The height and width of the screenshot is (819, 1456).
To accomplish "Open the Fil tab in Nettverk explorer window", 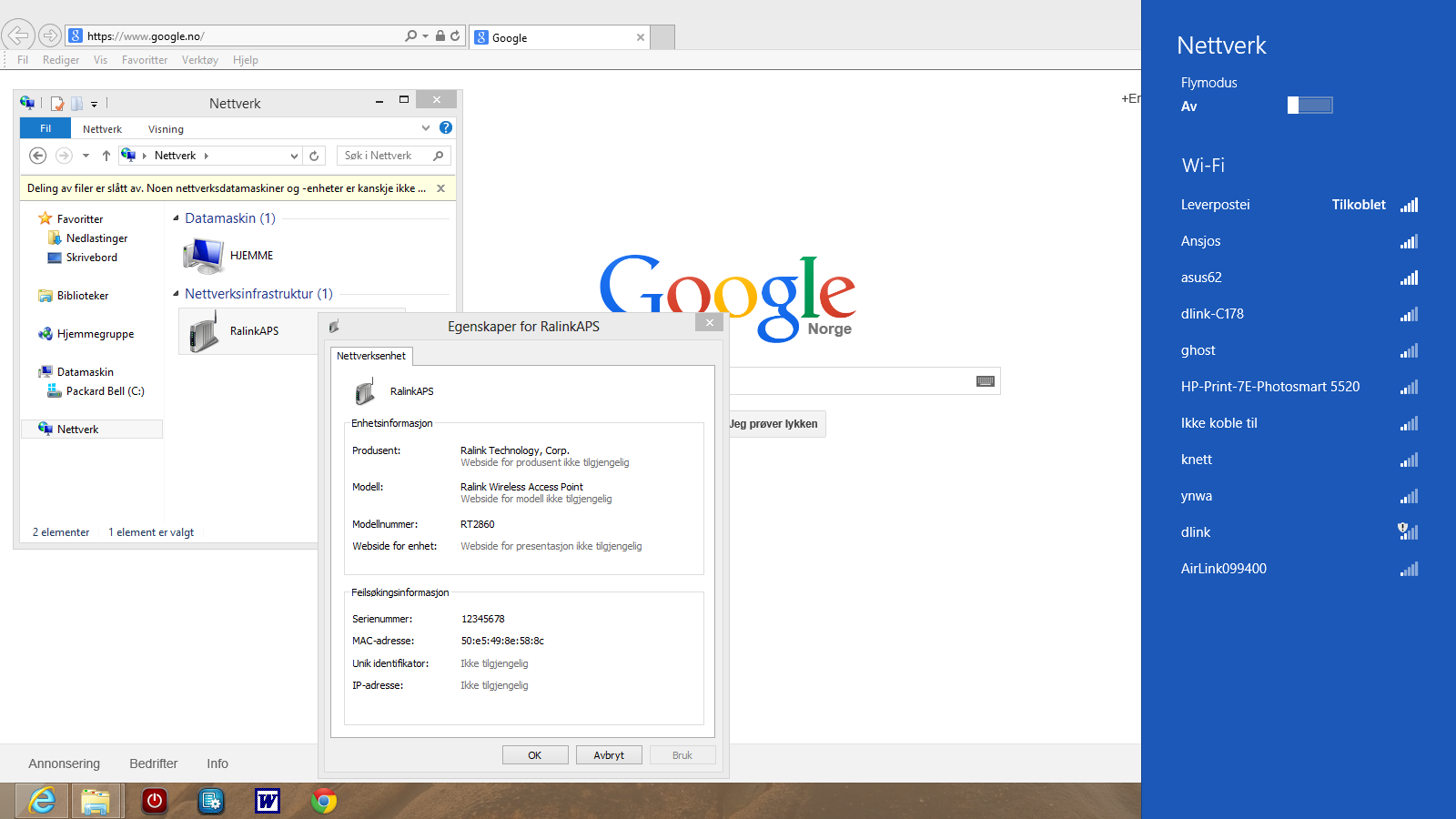I will [45, 128].
